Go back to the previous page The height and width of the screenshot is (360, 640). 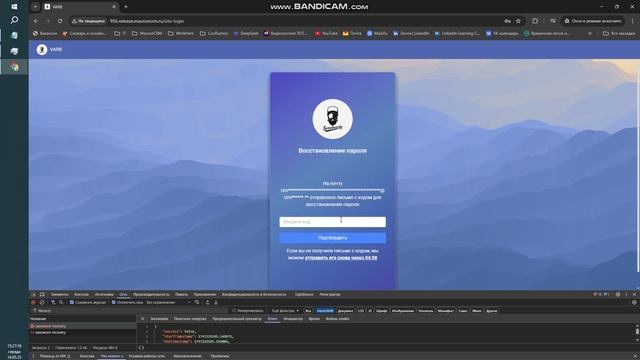[x=36, y=21]
